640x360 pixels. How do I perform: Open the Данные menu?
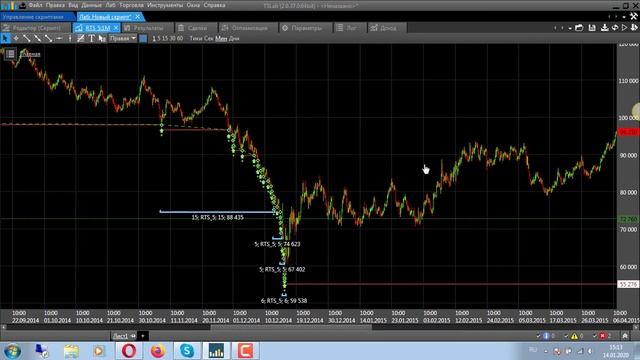click(91, 5)
